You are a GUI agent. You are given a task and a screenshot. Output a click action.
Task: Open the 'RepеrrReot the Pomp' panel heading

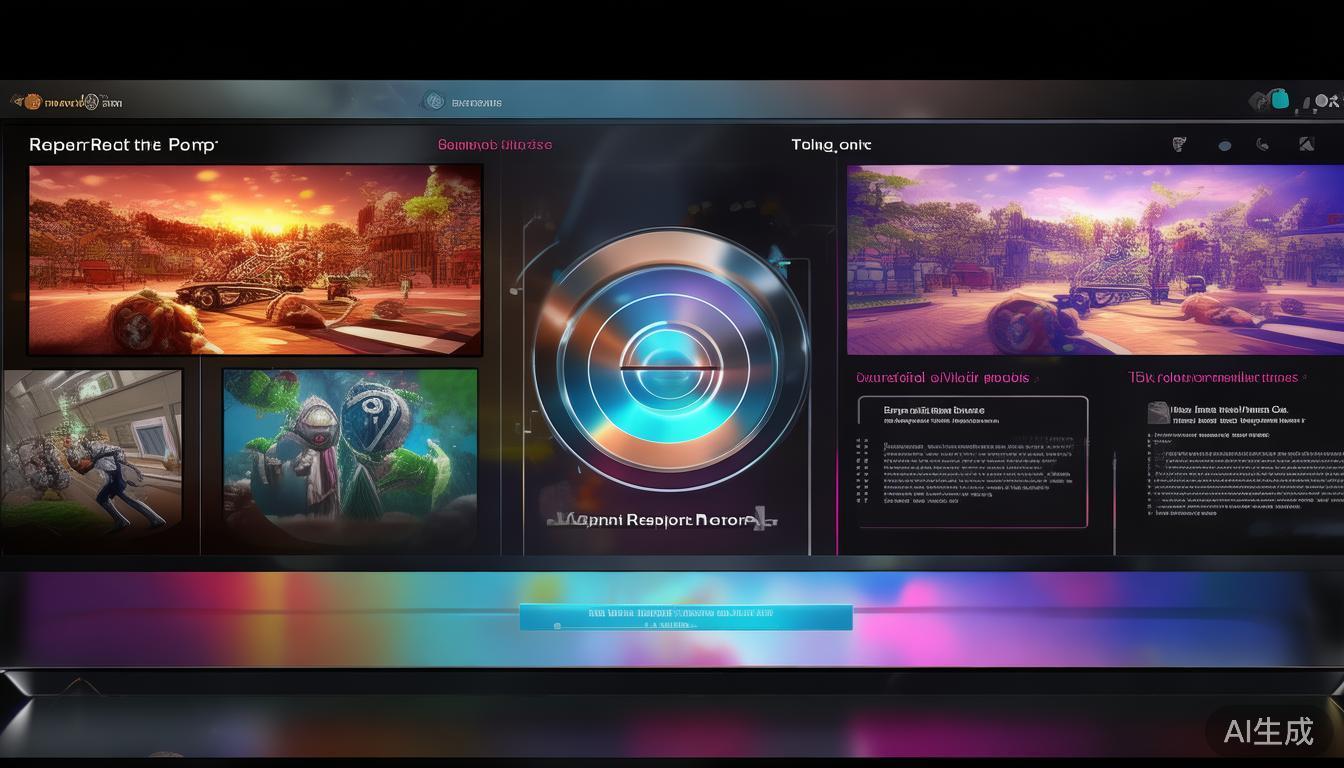(x=123, y=145)
